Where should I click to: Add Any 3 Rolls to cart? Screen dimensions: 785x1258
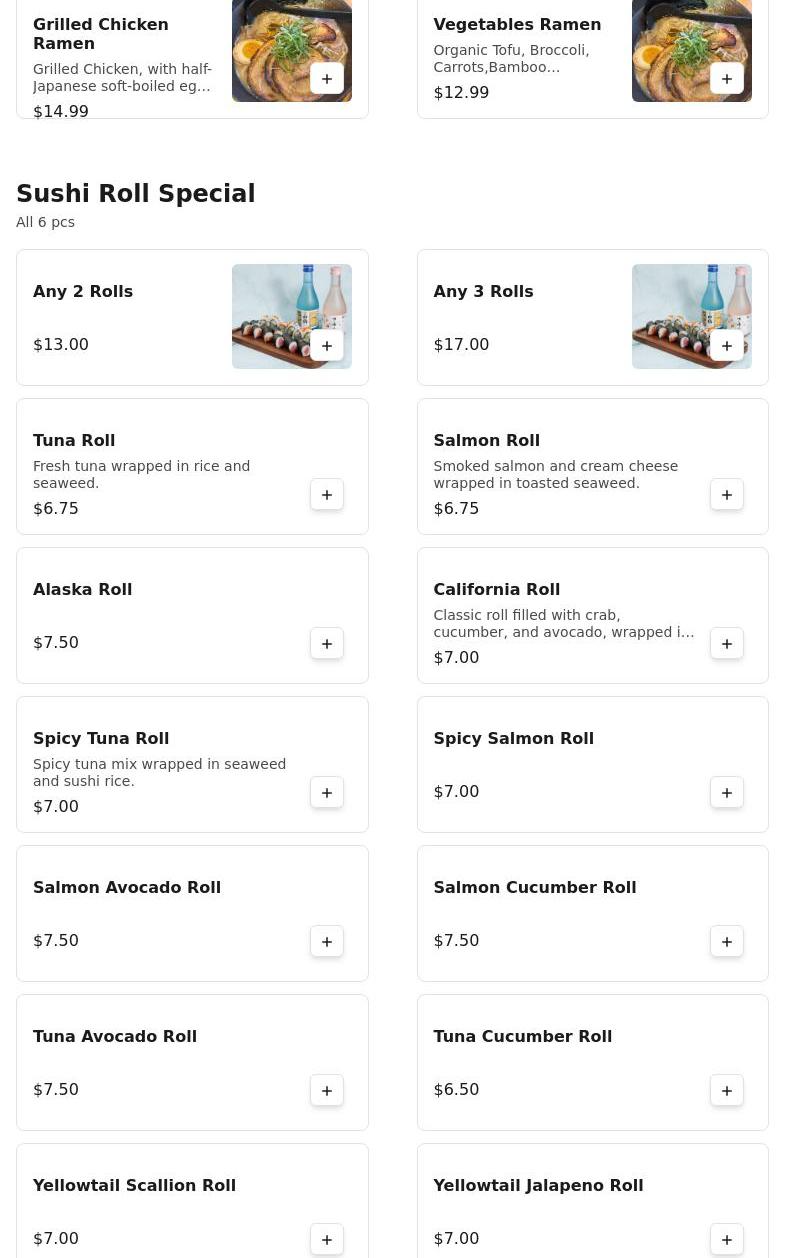pyautogui.click(x=727, y=345)
